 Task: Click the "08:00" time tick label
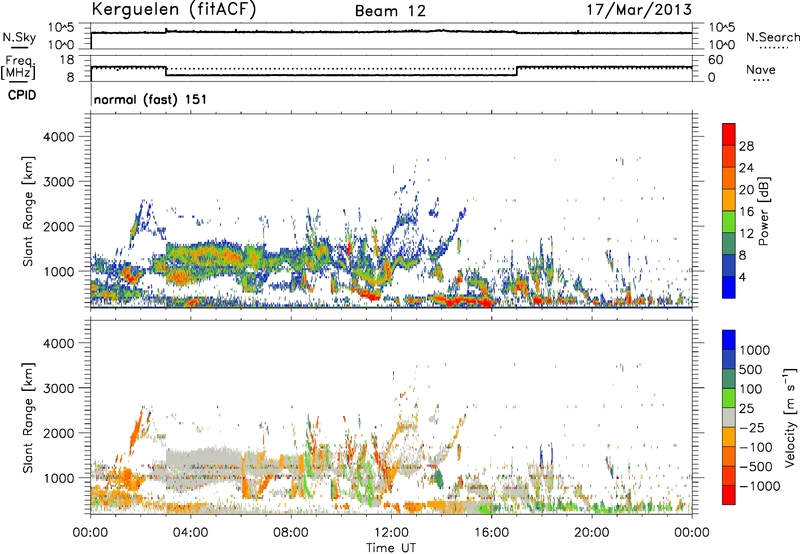point(291,533)
